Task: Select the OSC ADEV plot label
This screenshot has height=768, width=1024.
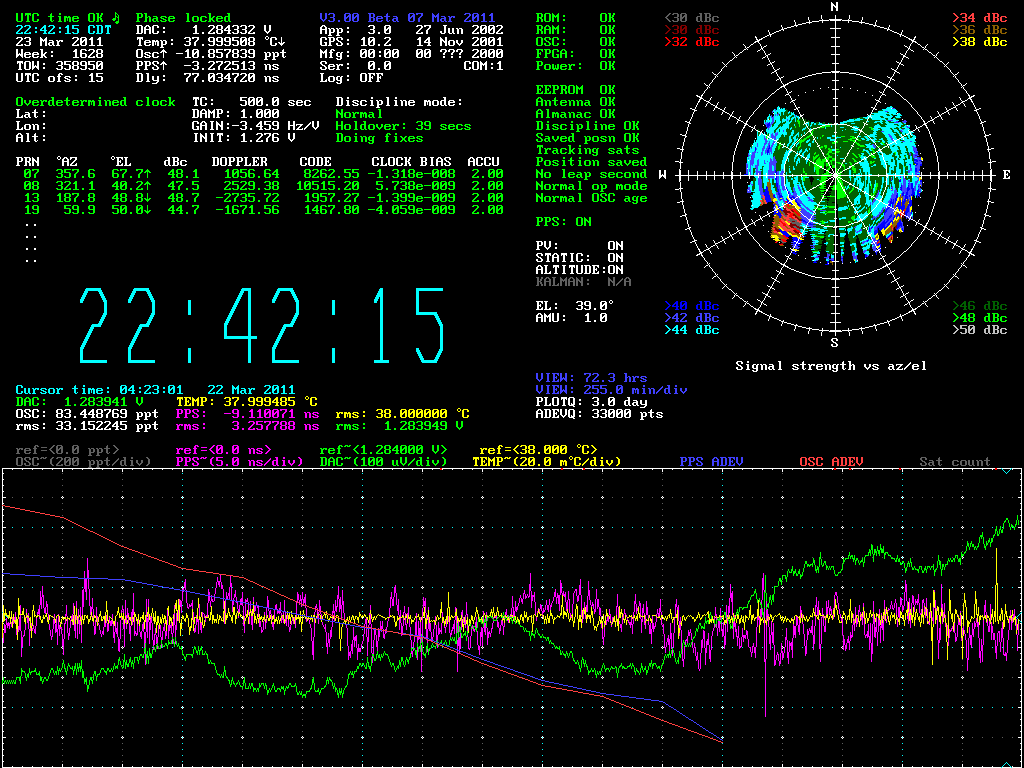Action: 831,462
